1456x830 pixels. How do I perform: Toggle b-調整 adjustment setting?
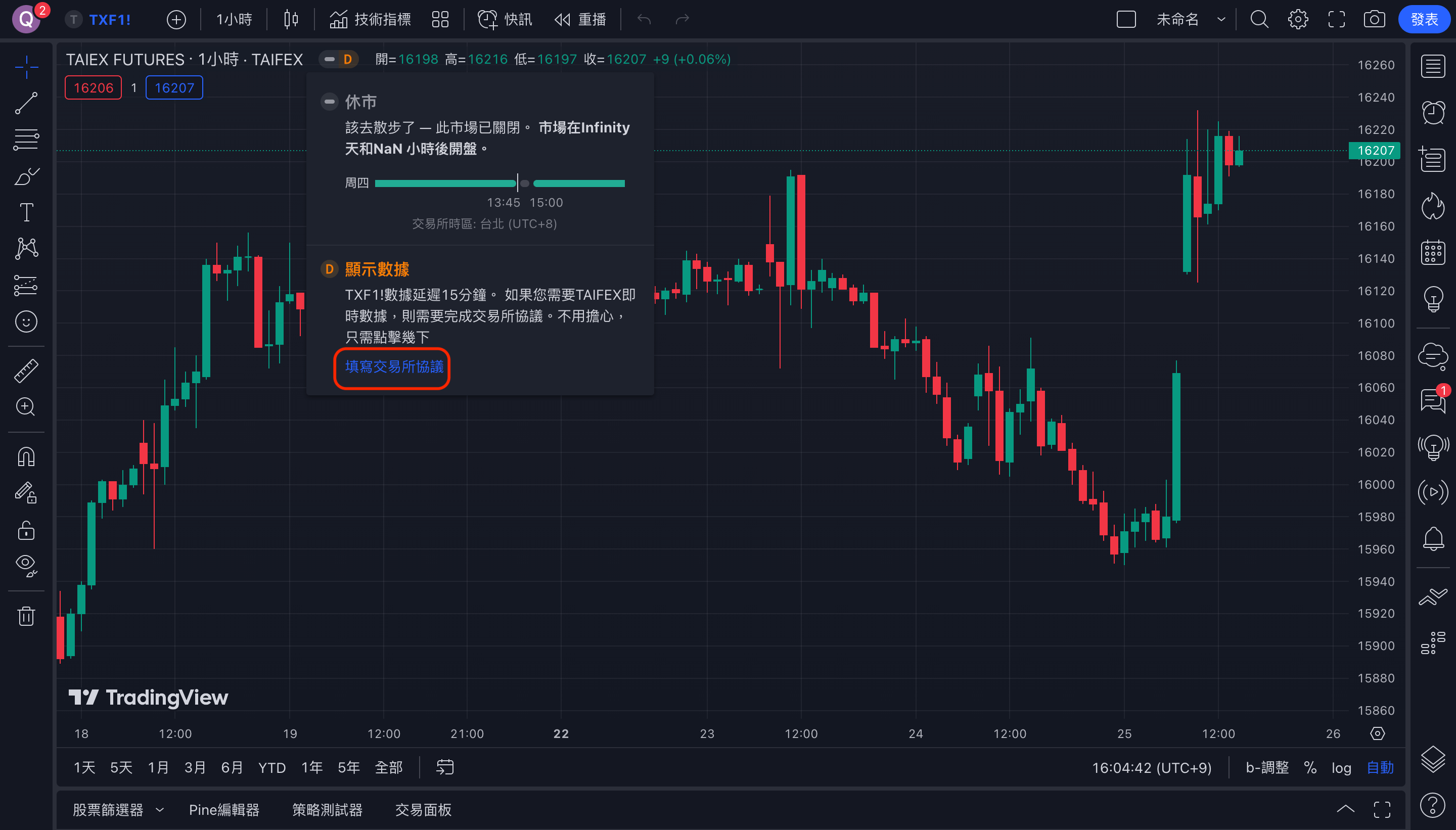1267,767
